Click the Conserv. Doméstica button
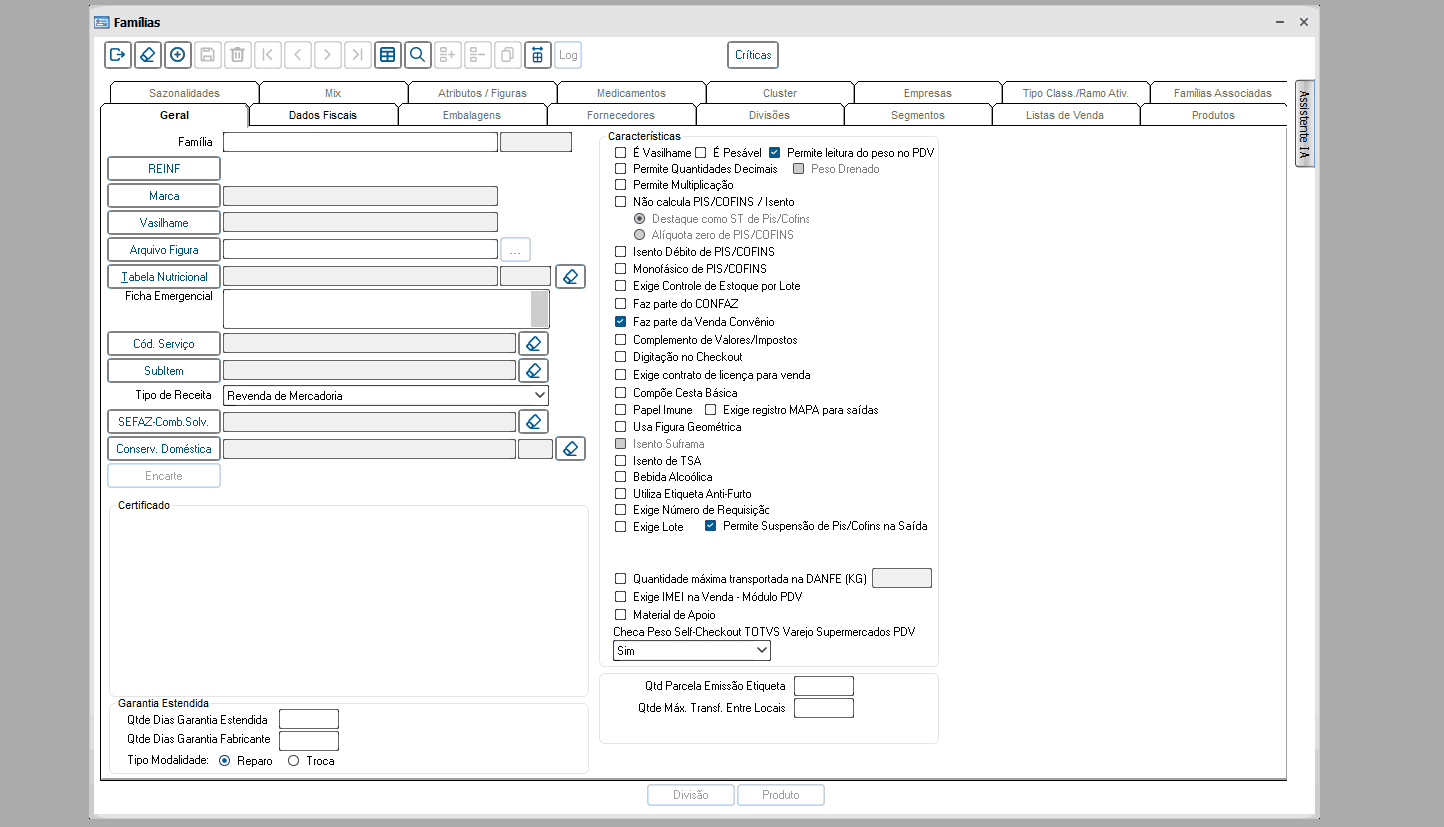Image resolution: width=1444 pixels, height=827 pixels. (164, 449)
